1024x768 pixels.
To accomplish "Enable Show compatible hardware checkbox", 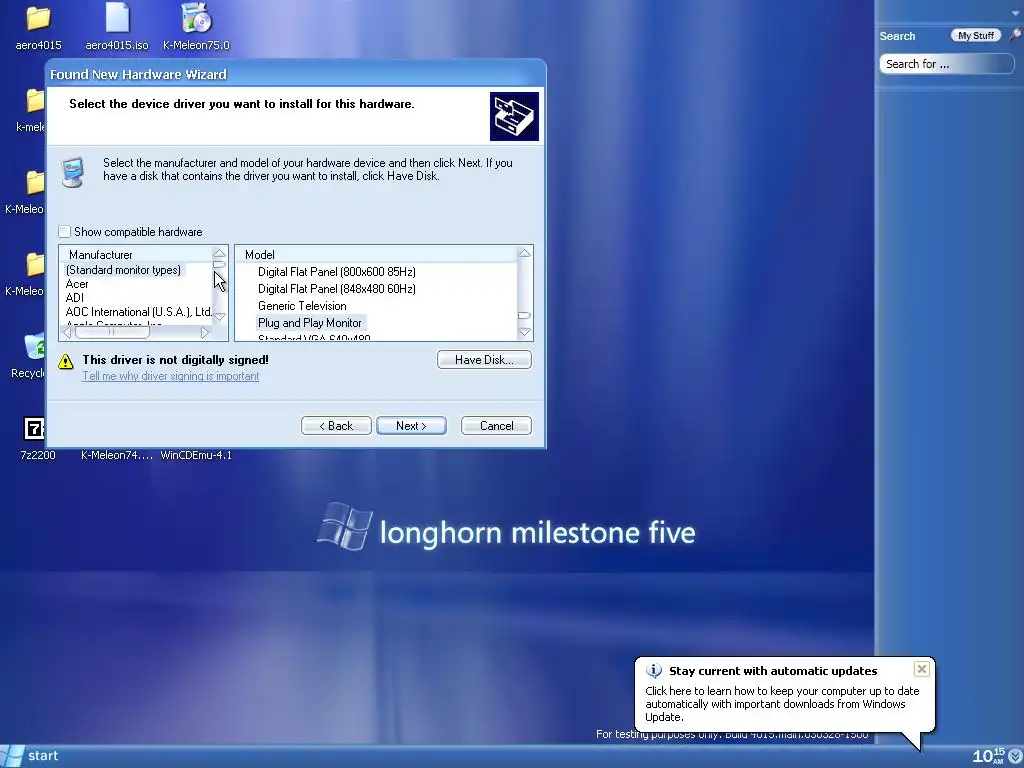I will 64,232.
